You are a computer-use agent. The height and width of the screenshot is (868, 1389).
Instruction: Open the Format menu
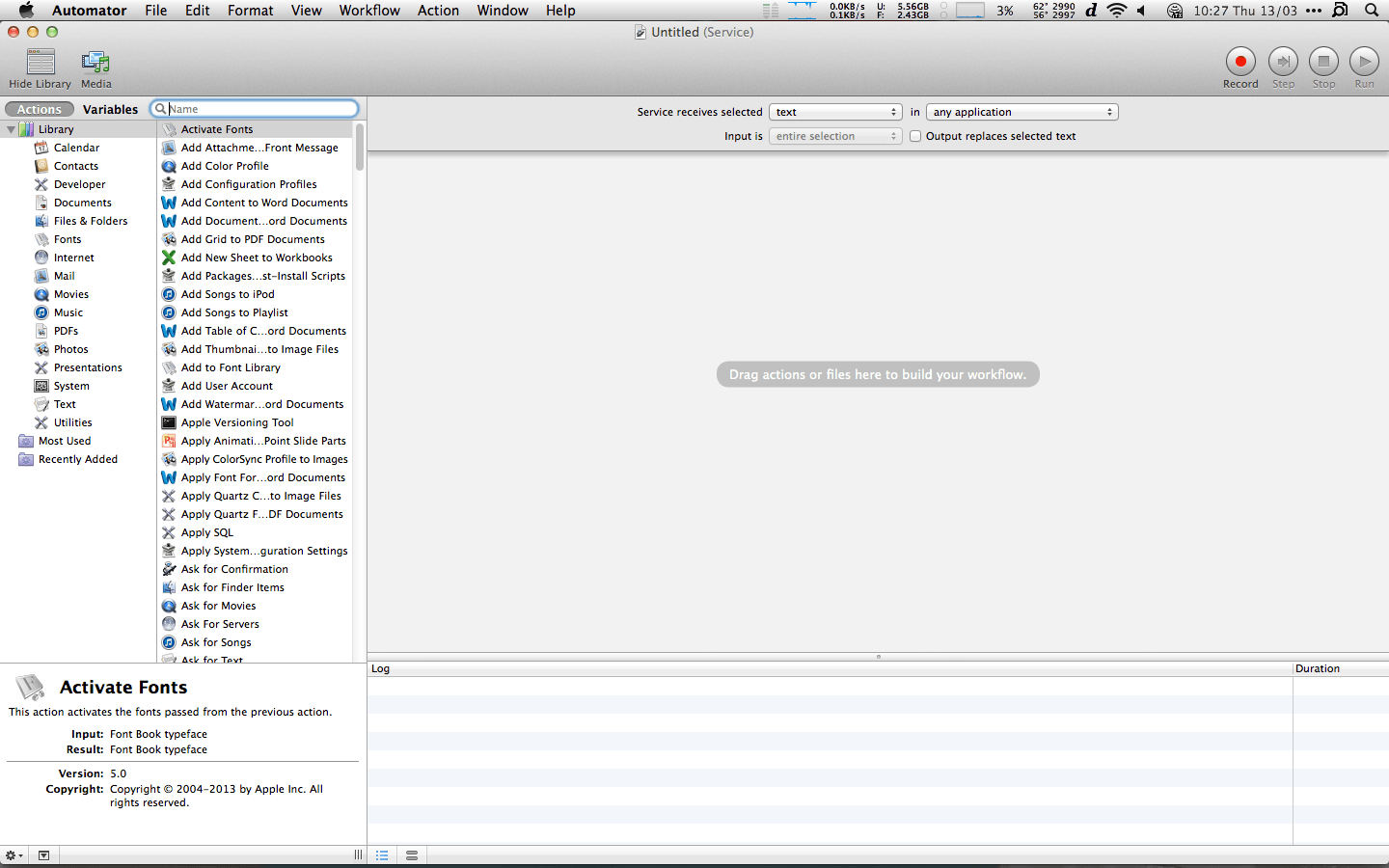coord(251,11)
